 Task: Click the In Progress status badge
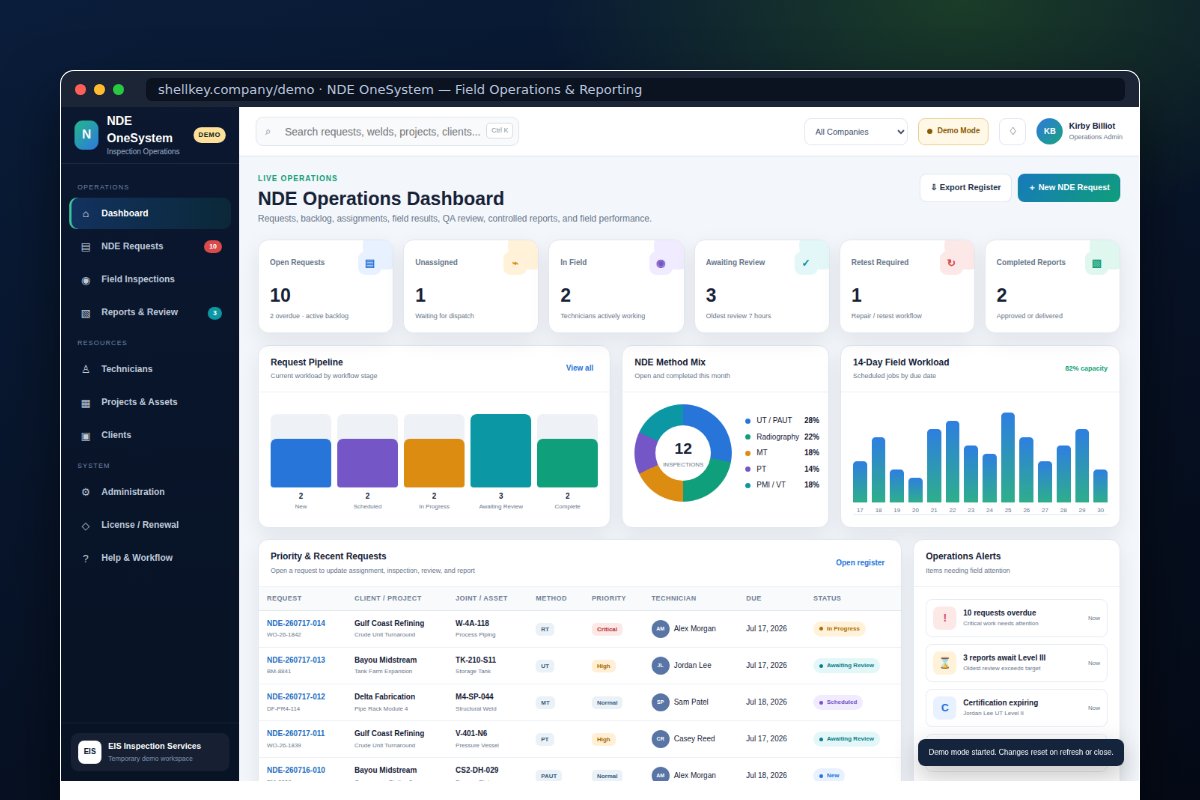pyautogui.click(x=839, y=629)
